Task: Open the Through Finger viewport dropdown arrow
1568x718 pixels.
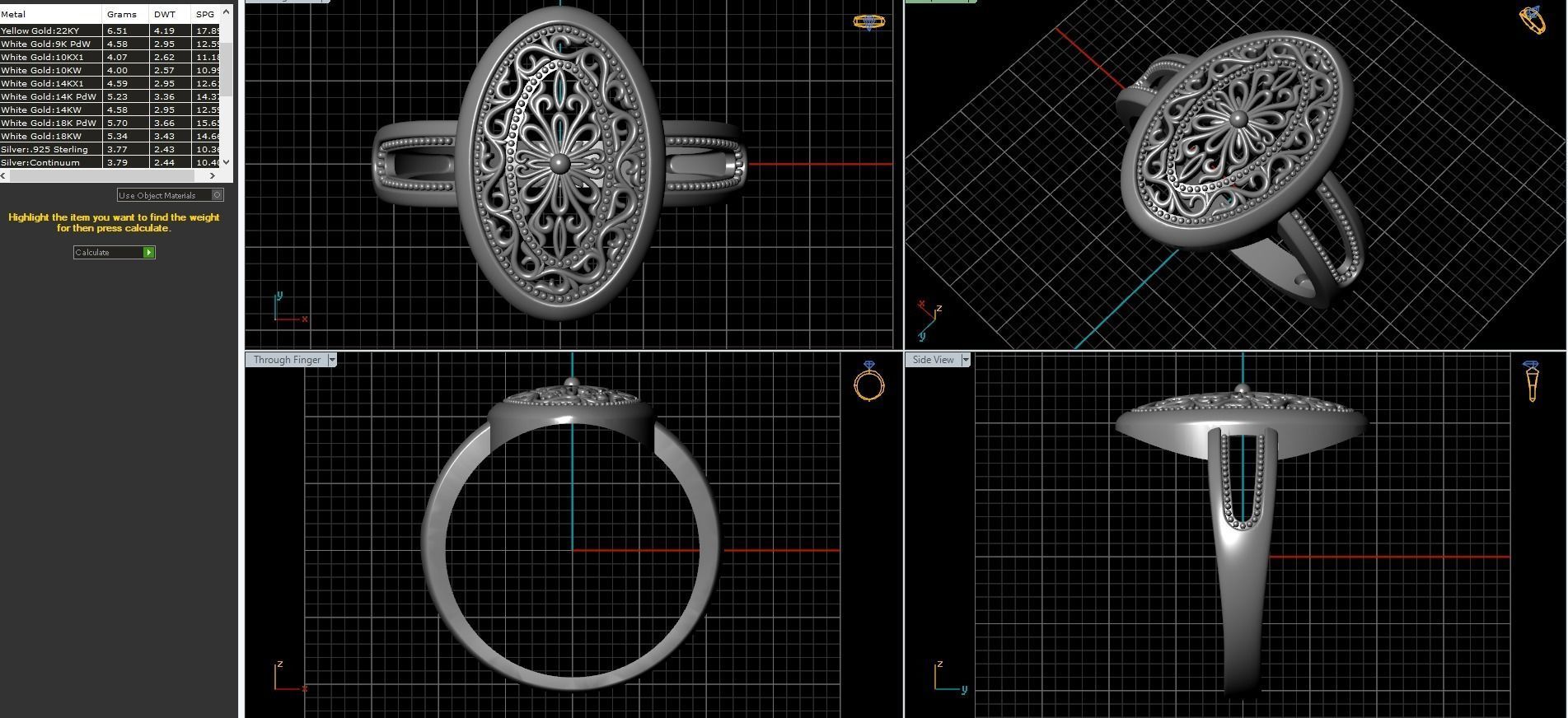Action: pyautogui.click(x=332, y=360)
